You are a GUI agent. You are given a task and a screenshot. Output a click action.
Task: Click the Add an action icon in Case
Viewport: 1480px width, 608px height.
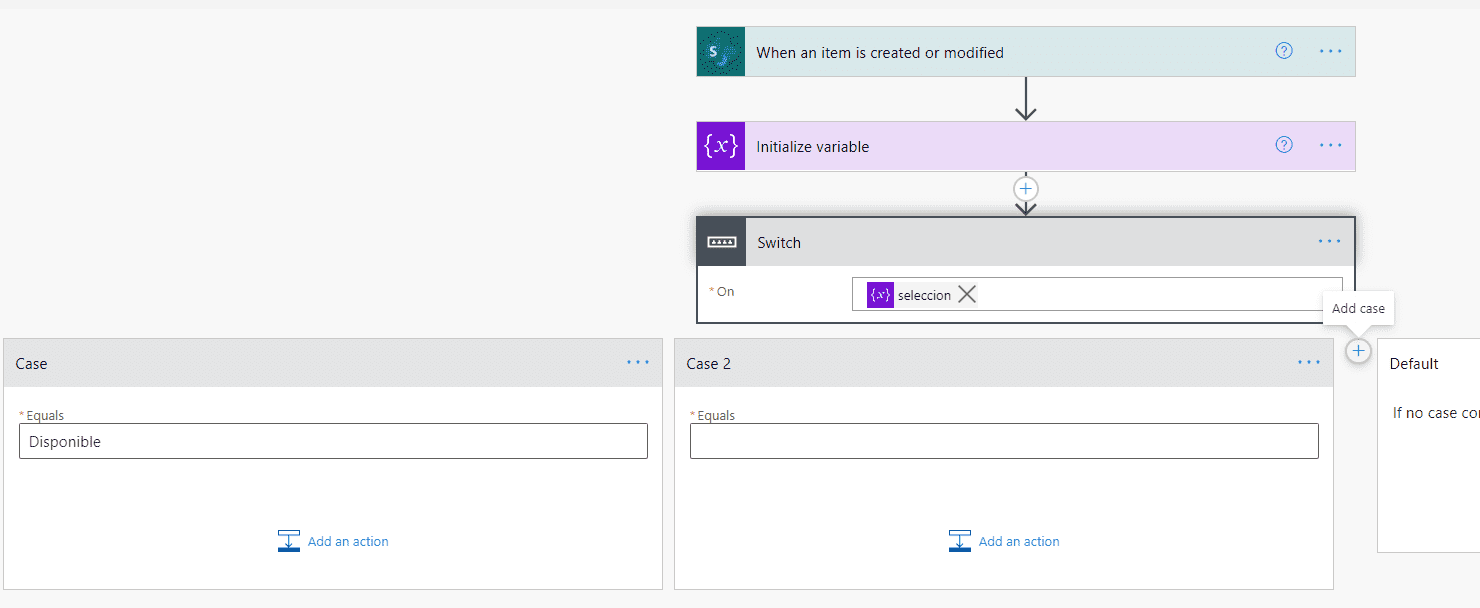click(289, 540)
